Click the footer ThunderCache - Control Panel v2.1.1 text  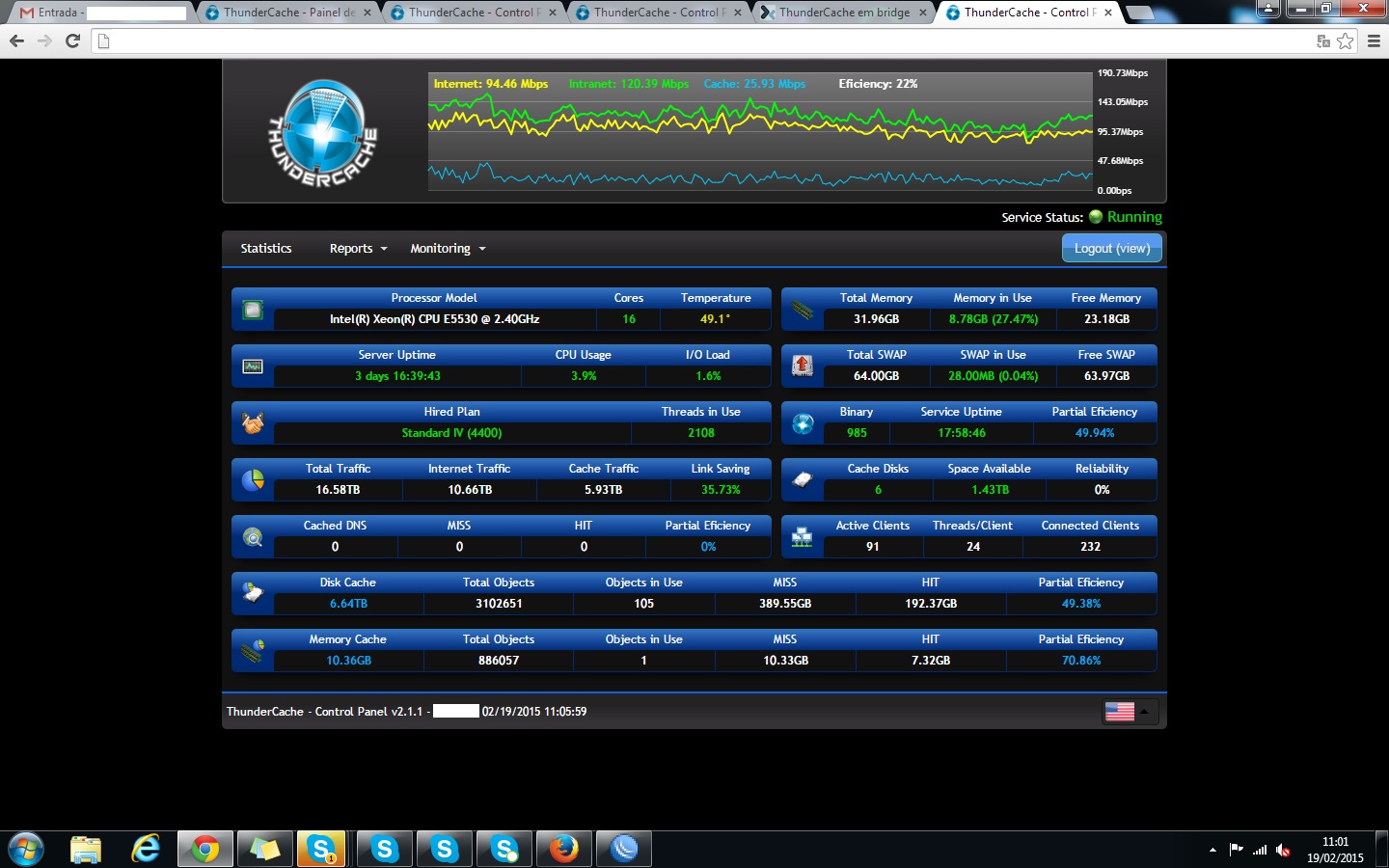coord(325,712)
